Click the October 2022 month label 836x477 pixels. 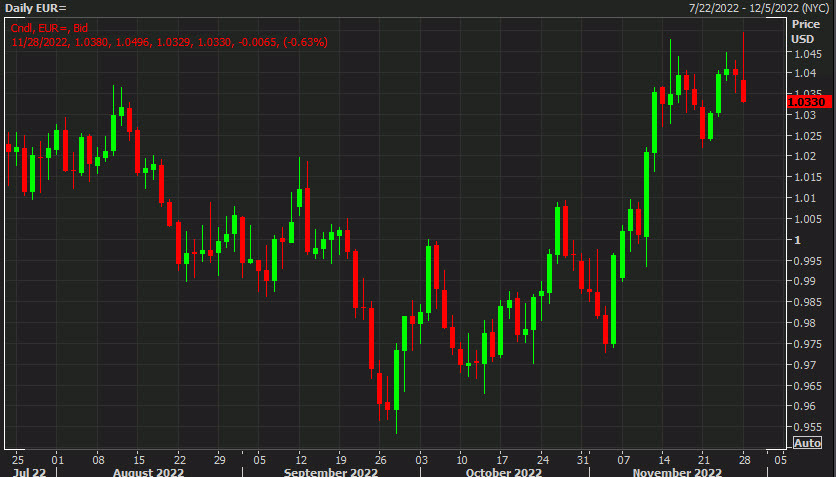tap(504, 472)
